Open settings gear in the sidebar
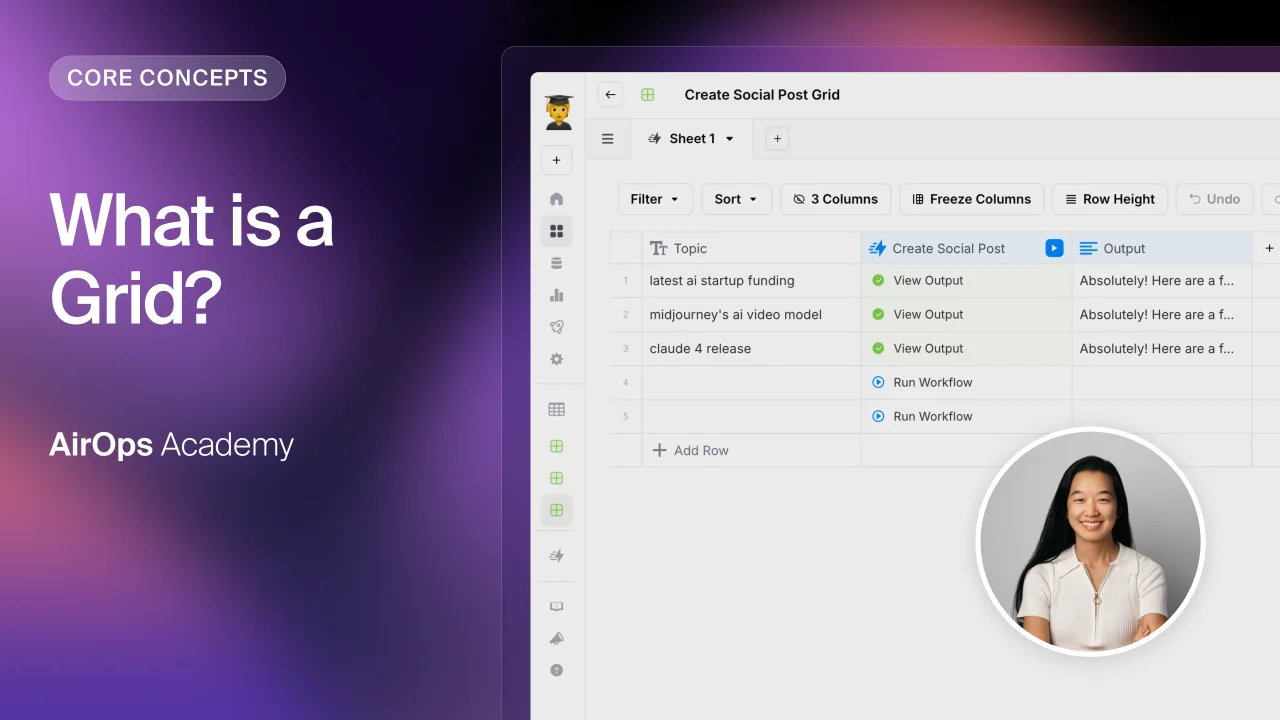The image size is (1280, 720). pyautogui.click(x=557, y=359)
